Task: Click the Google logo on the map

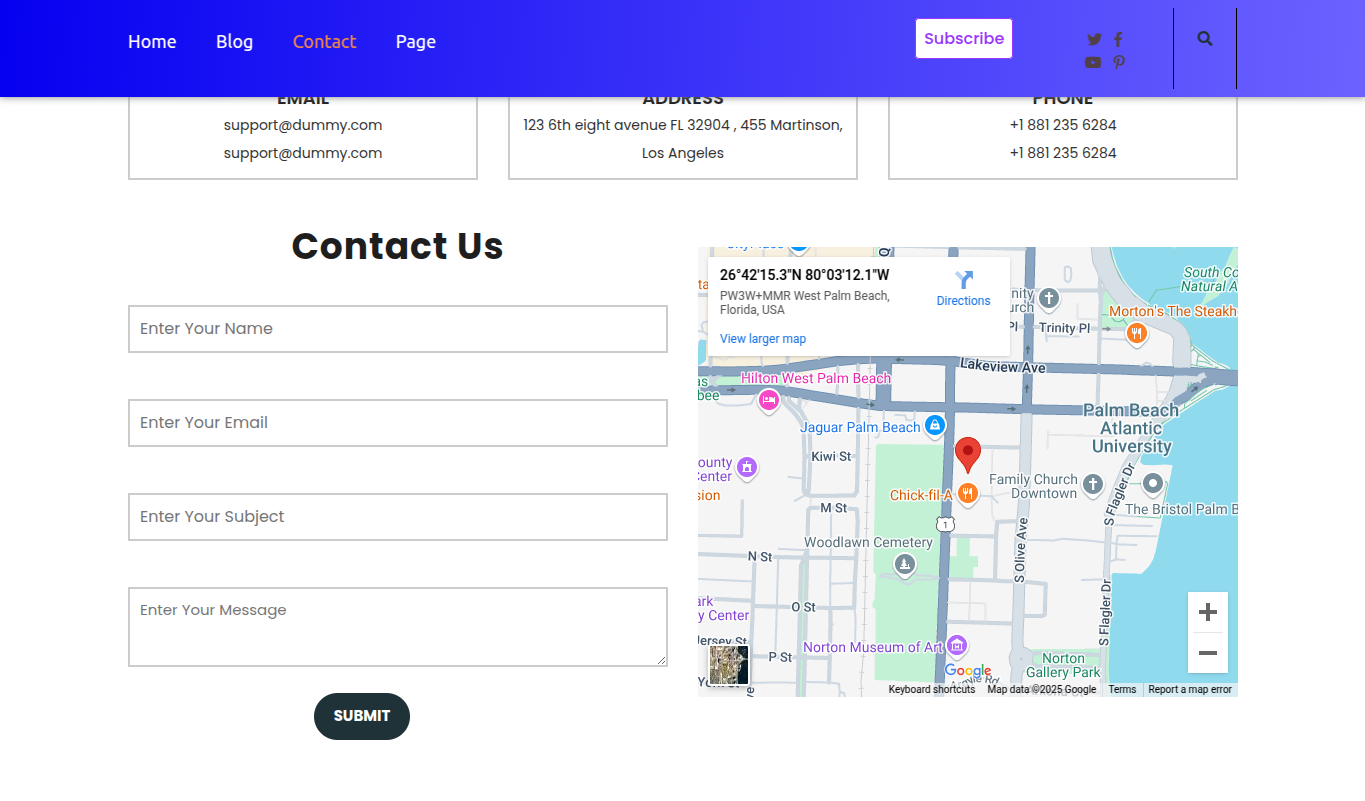Action: click(x=968, y=671)
